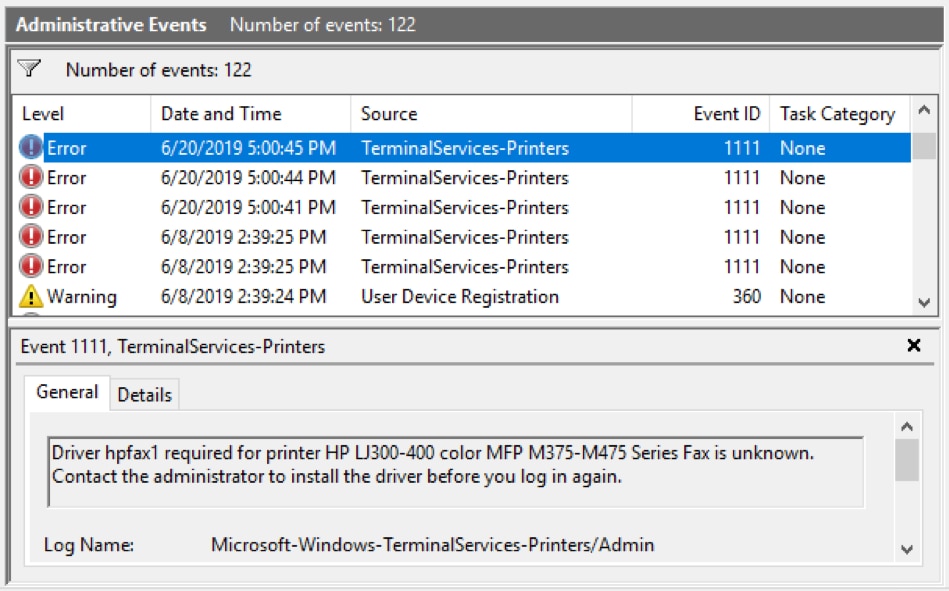
Task: Click inside the driver hpfax1 description text box
Action: click(x=455, y=471)
